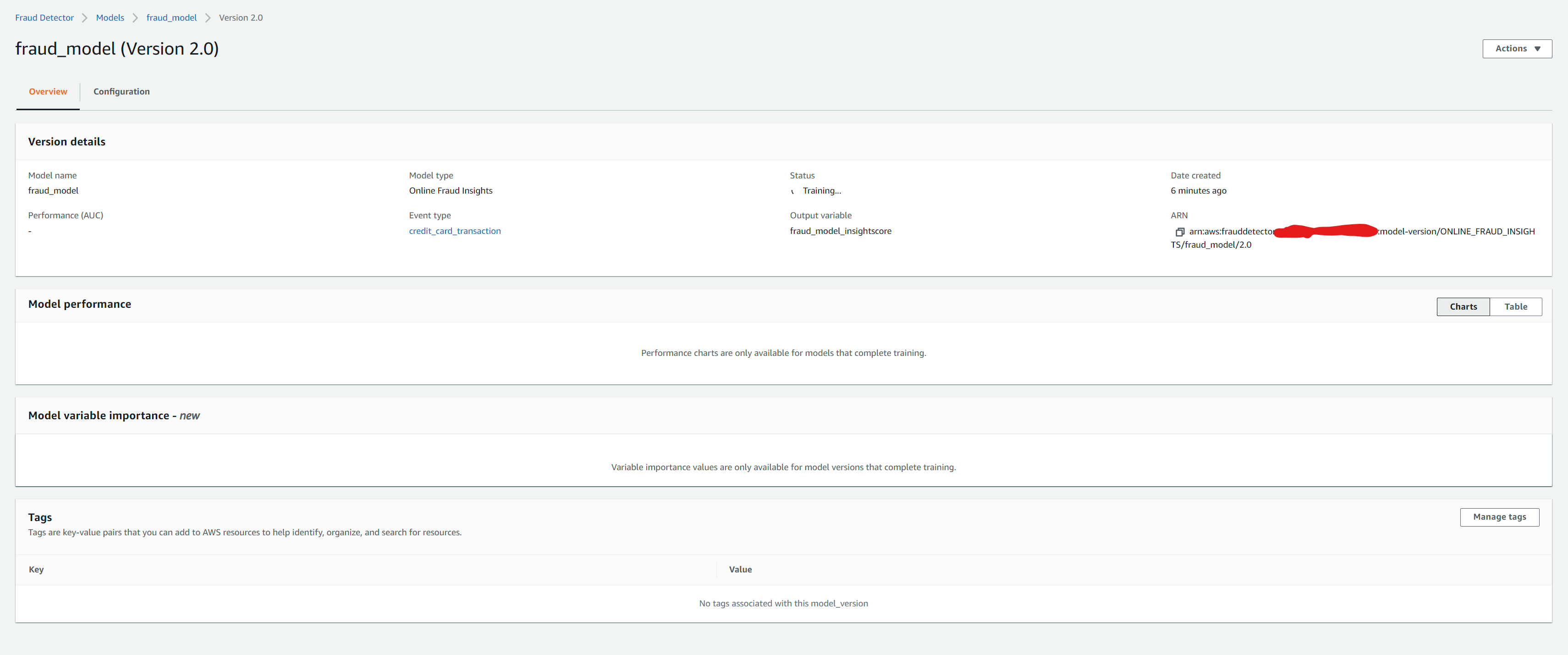
Task: Open the Configuration tab
Action: [x=121, y=91]
